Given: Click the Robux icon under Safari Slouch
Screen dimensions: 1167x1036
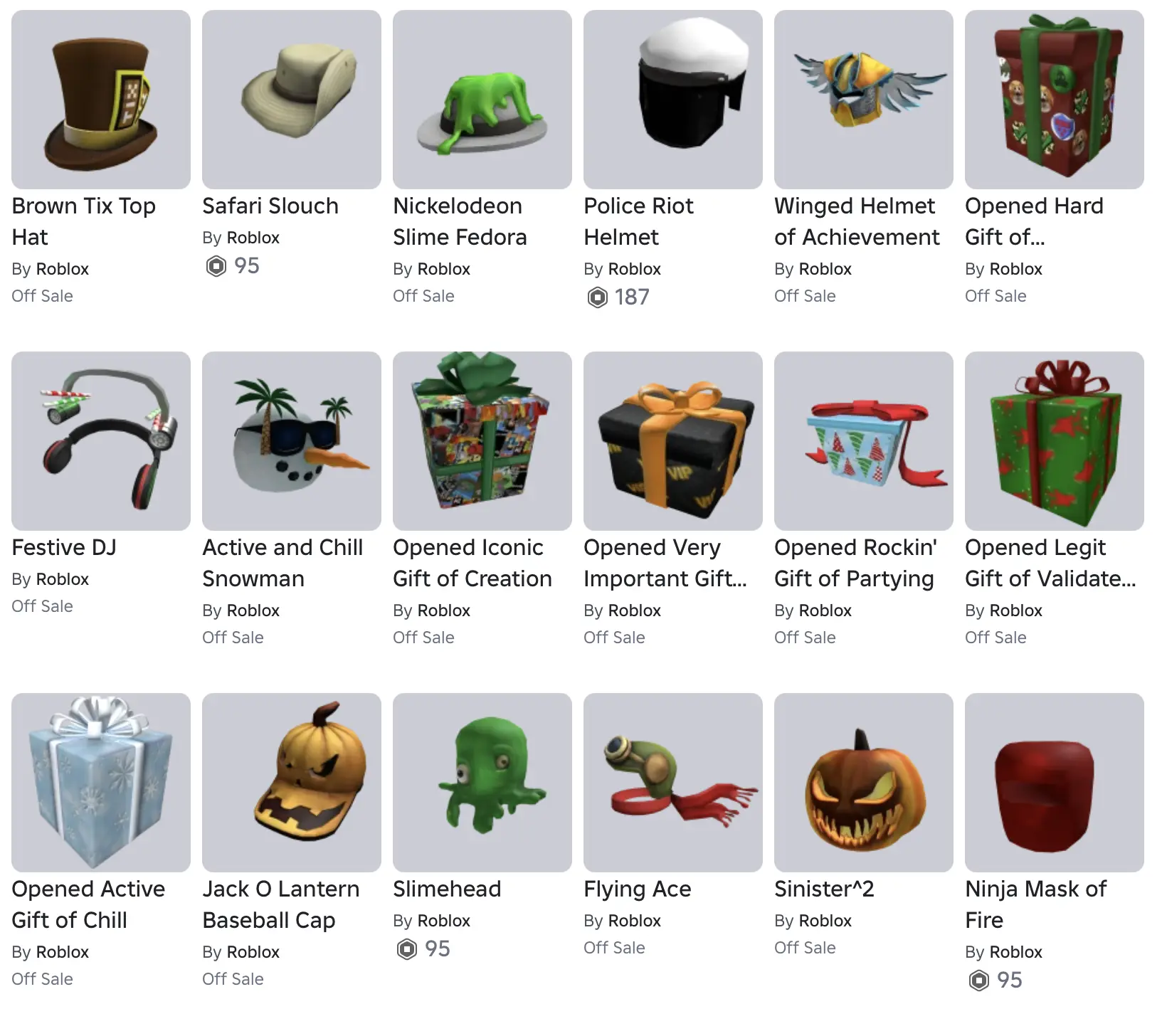Looking at the screenshot, I should [x=216, y=266].
